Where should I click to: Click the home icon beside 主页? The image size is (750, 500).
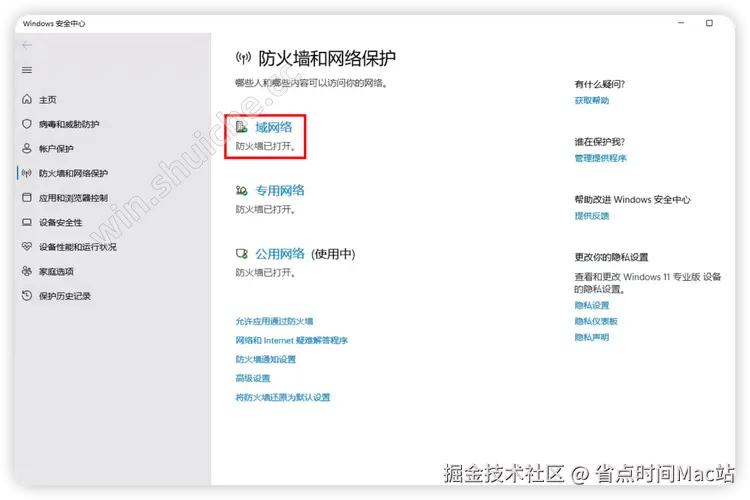tap(27, 99)
